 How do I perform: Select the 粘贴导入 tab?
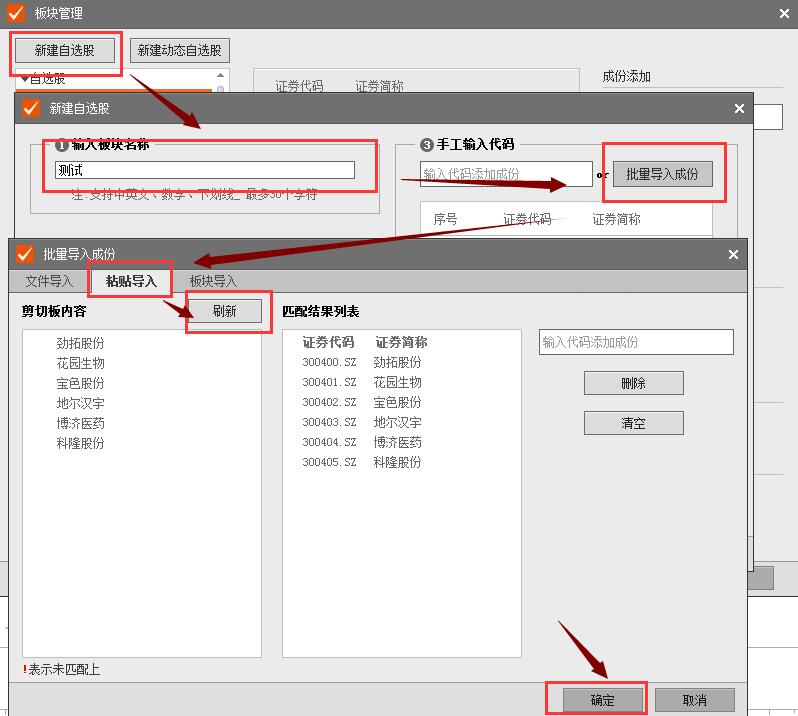131,281
